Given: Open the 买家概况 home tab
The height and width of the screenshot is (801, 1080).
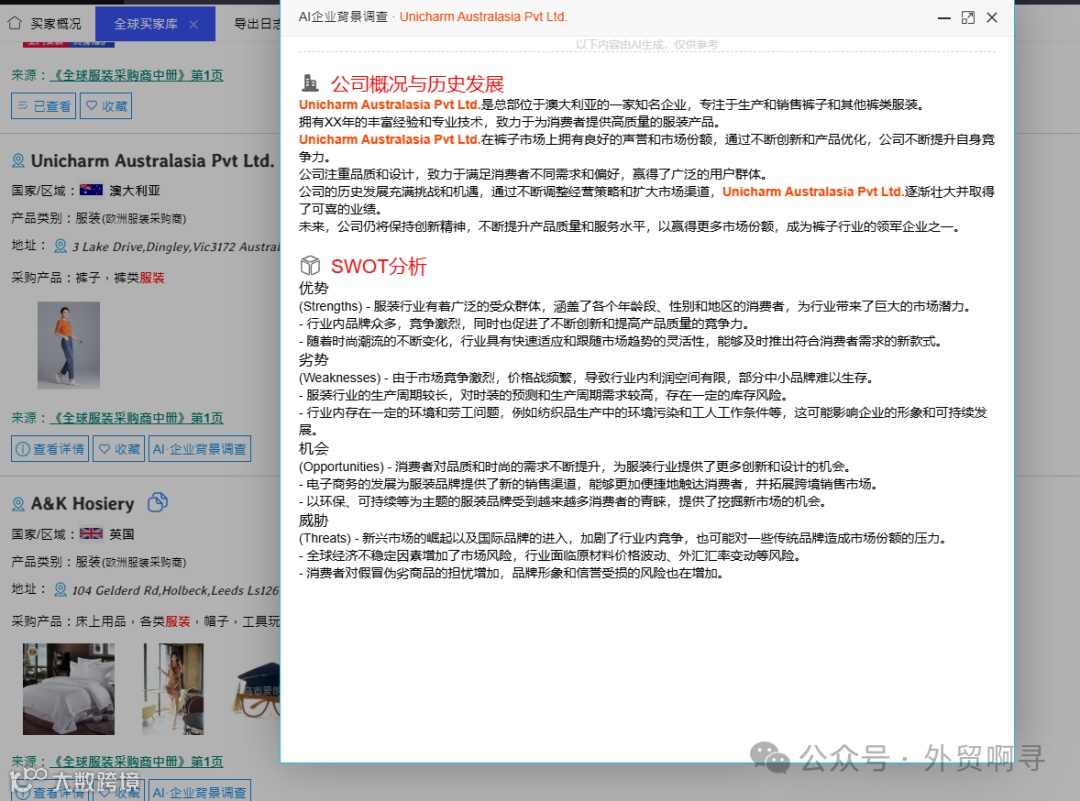Looking at the screenshot, I should pos(45,23).
